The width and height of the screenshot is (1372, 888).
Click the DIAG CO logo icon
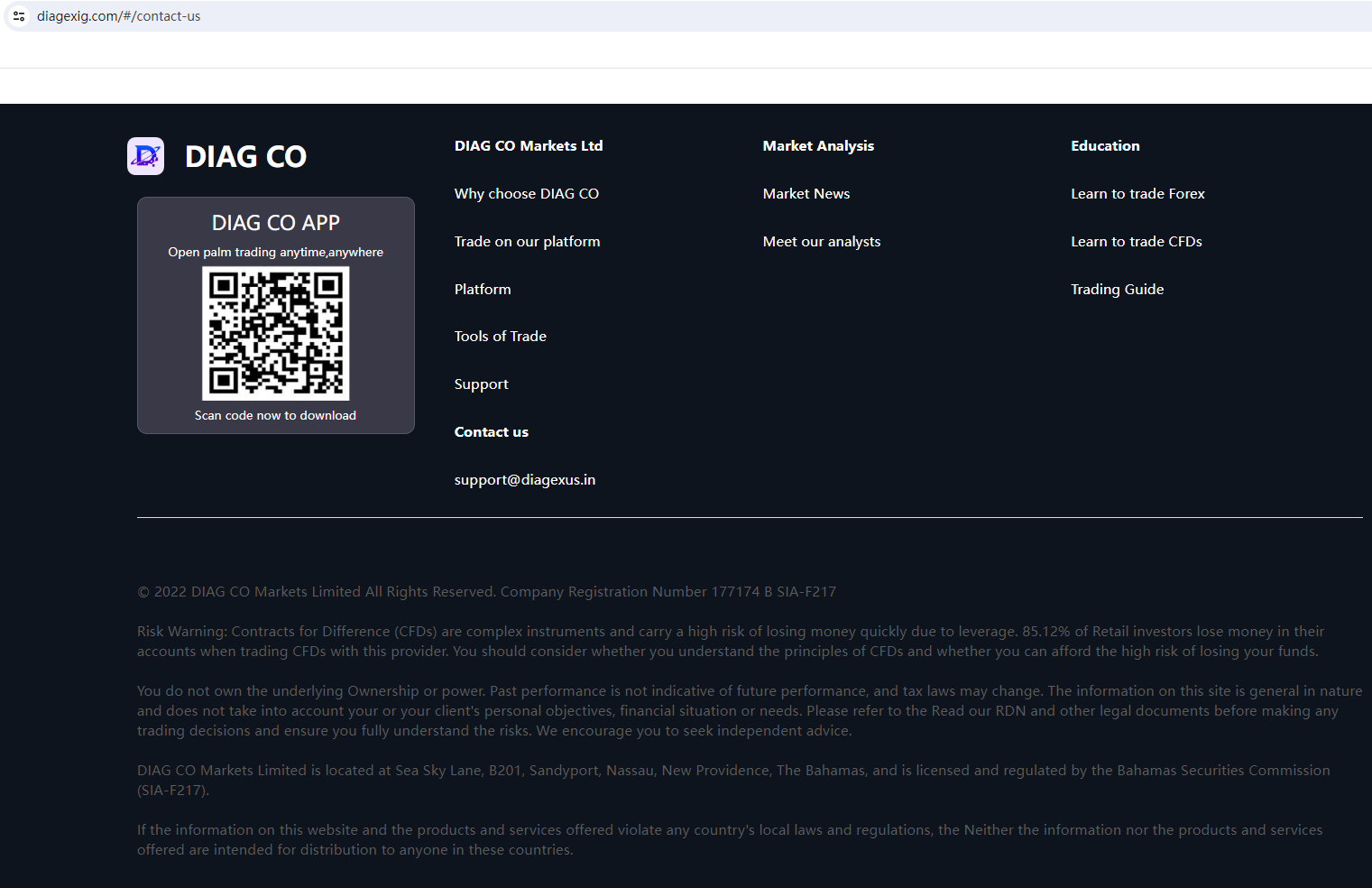pos(145,156)
